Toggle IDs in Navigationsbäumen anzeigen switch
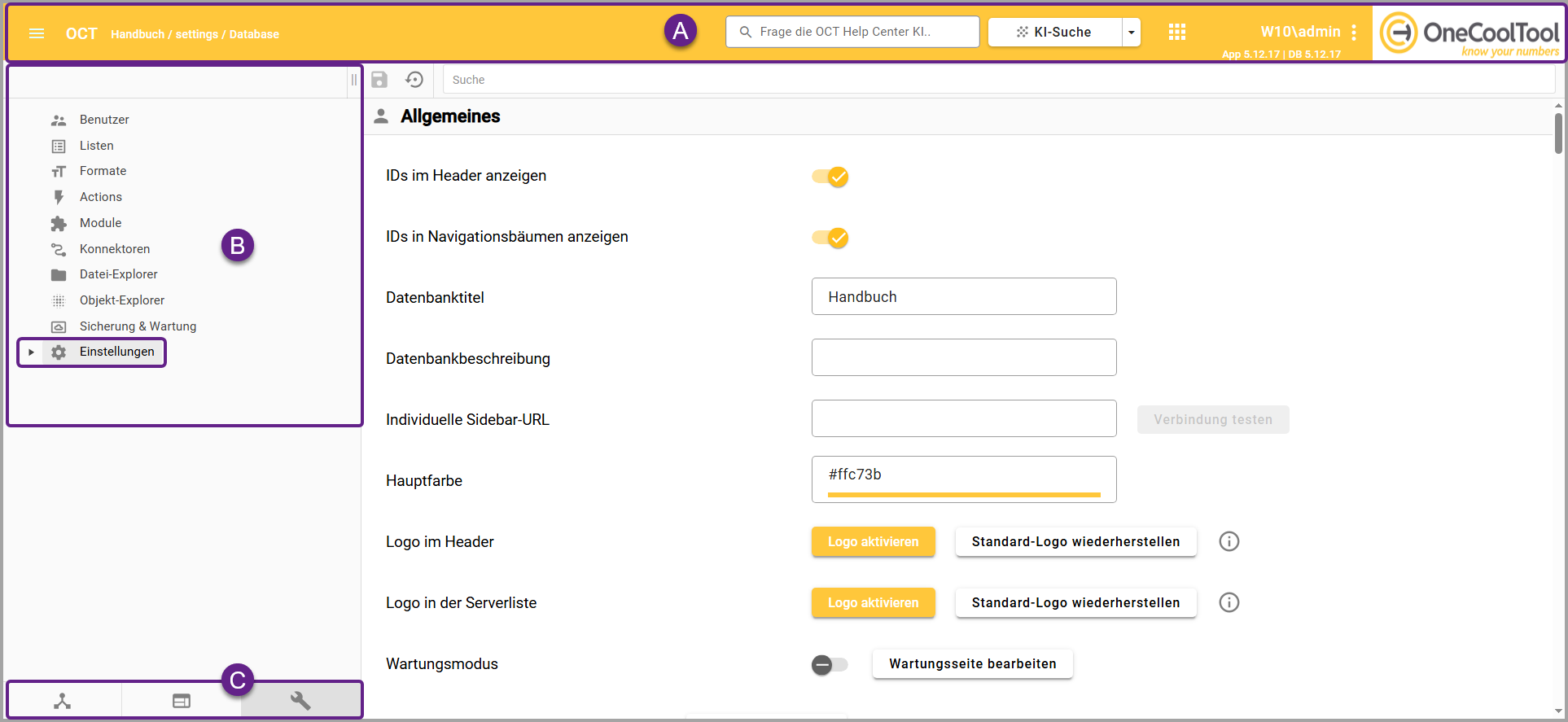This screenshot has height=722, width=1568. [830, 238]
